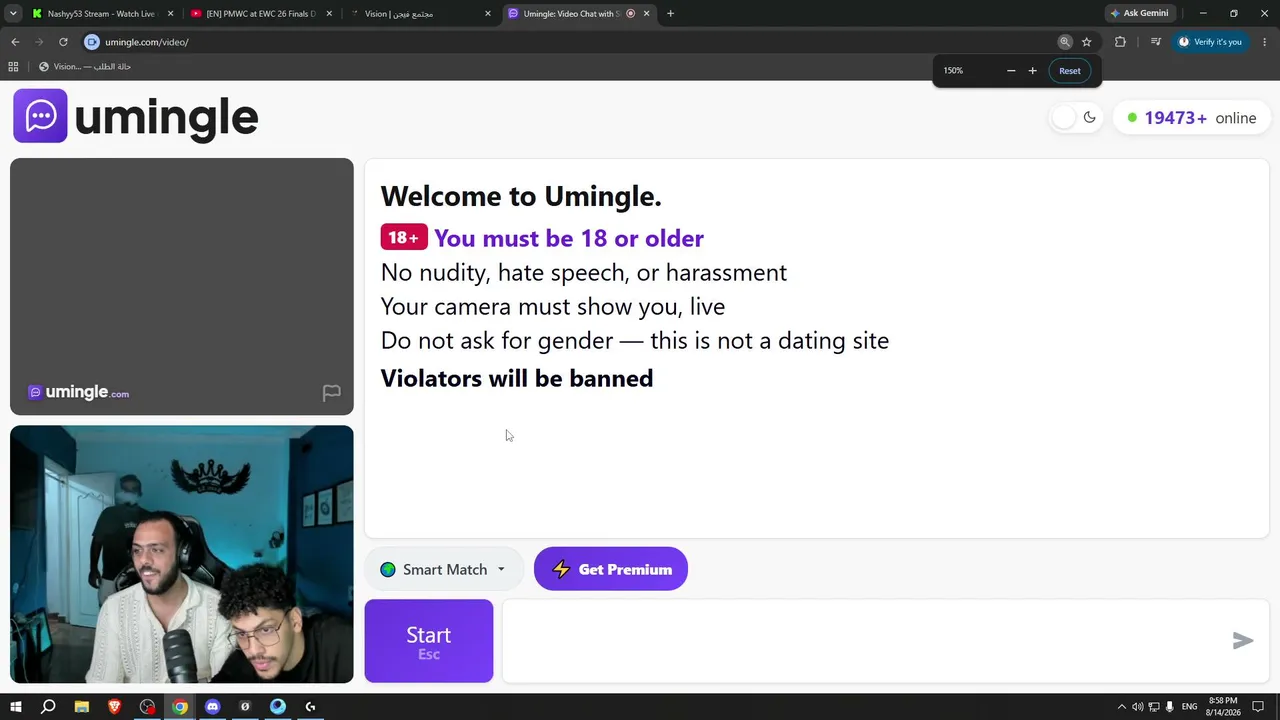Click your own webcam preview

(182, 555)
